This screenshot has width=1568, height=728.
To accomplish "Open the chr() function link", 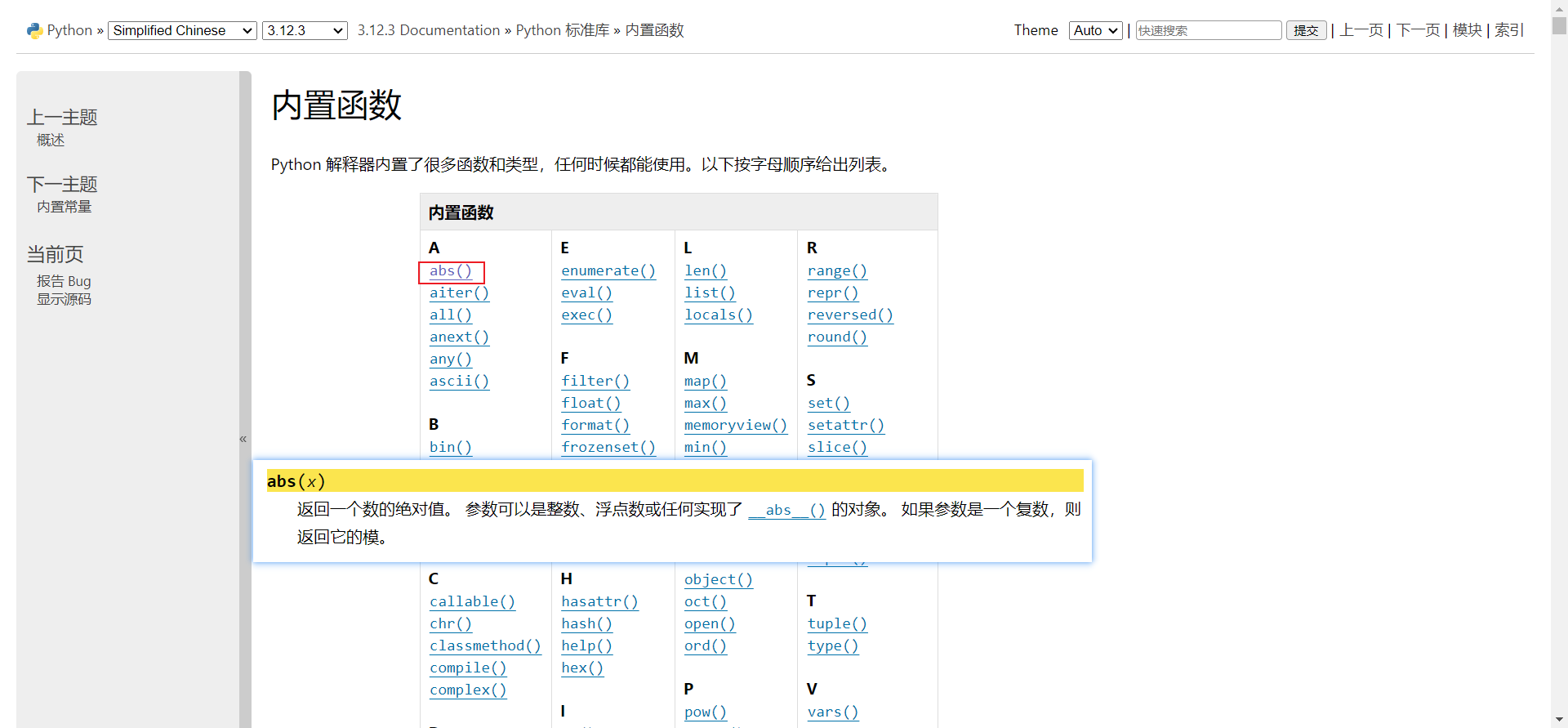I will [451, 624].
